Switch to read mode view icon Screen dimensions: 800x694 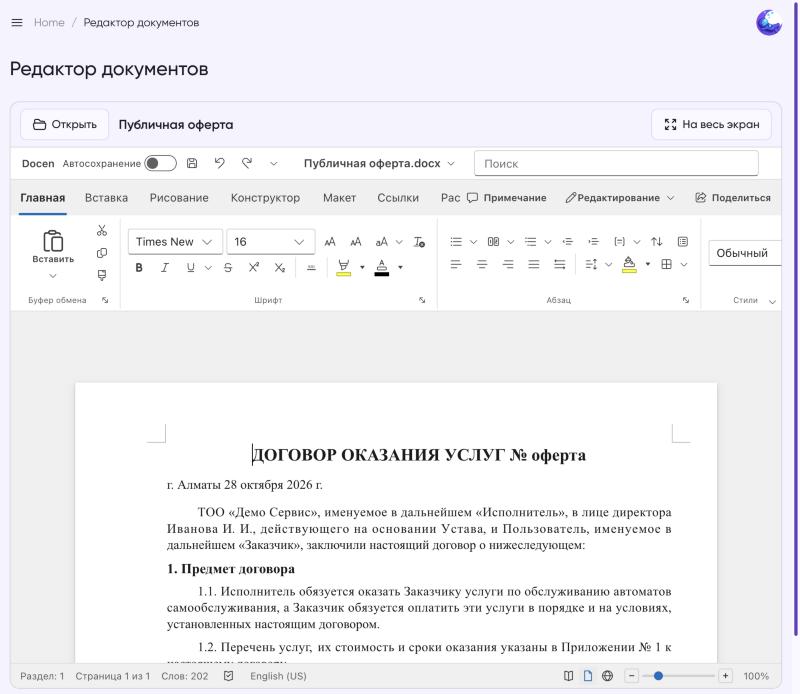point(568,676)
